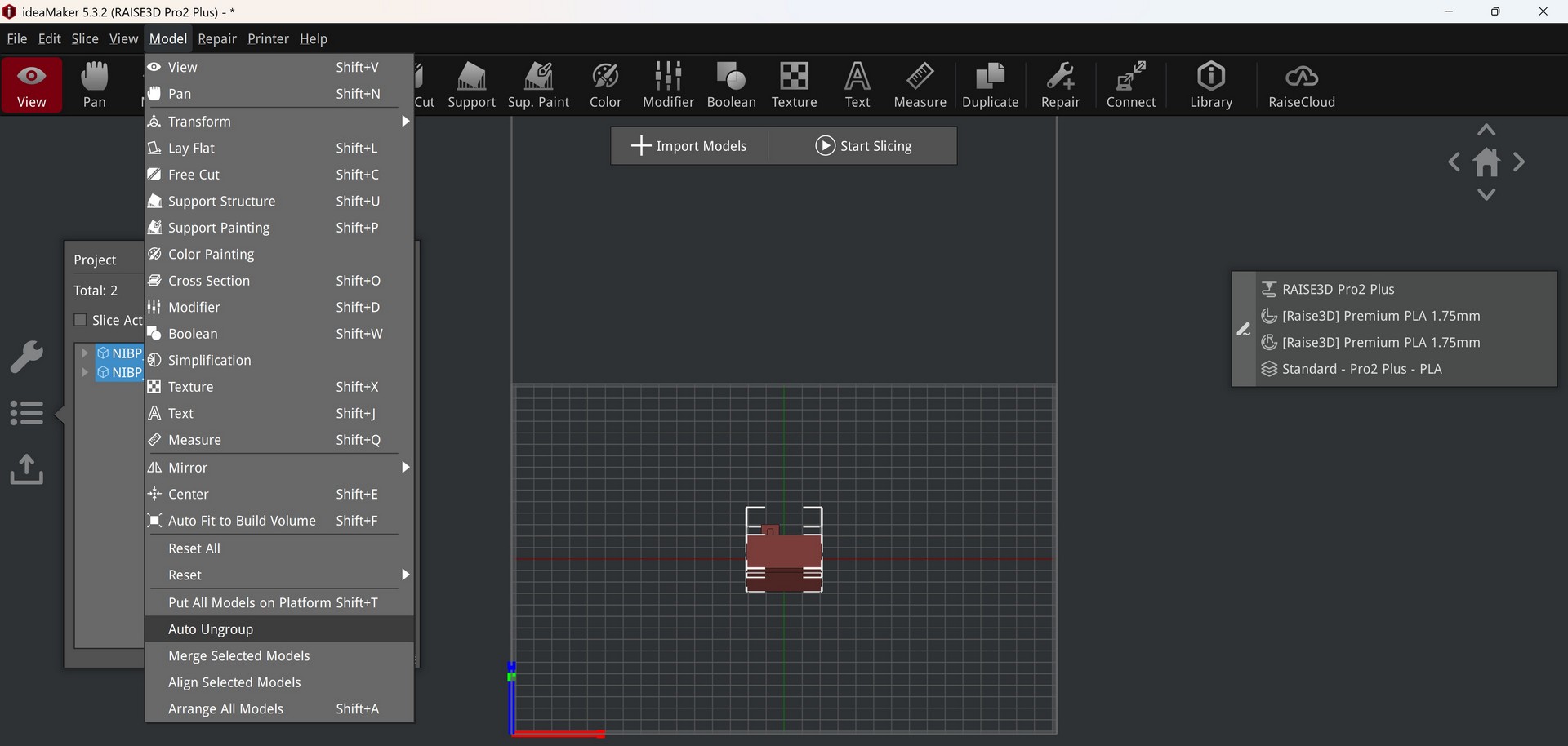Select Simplification menu entry

tap(279, 360)
